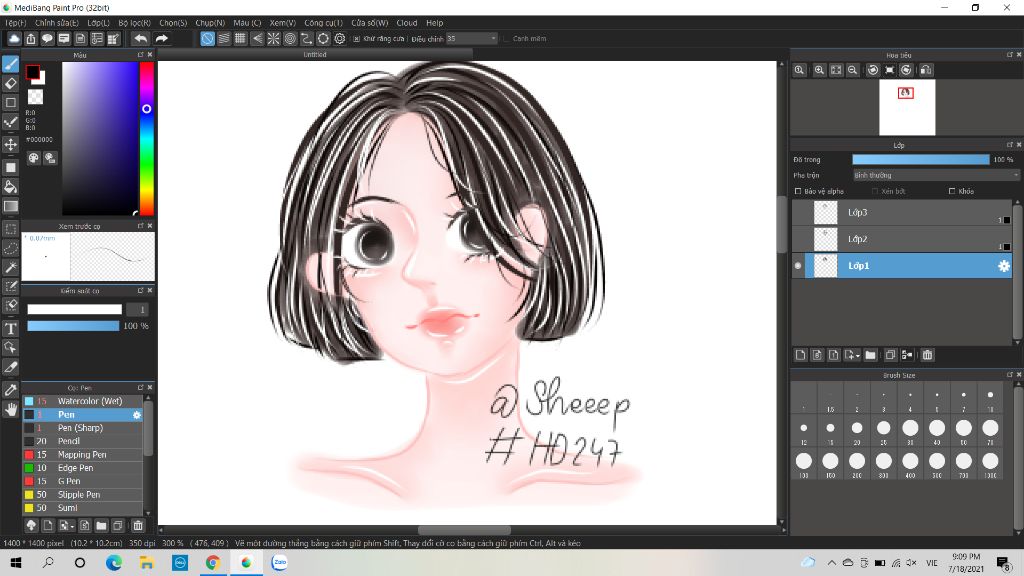Select the Stipple Pen brush
Viewport: 1024px width, 576px height.
(83, 494)
